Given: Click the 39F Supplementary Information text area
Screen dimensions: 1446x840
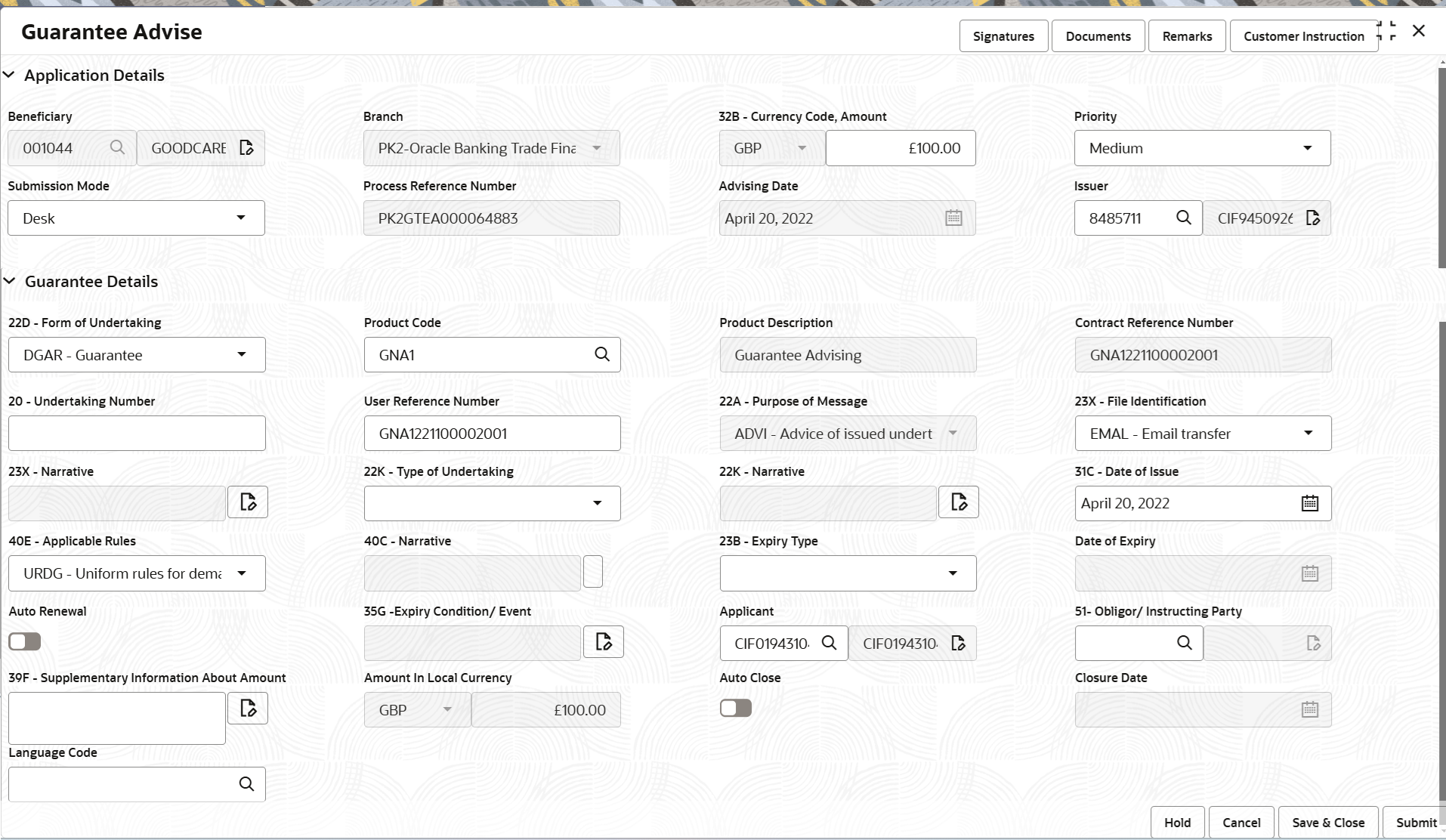Looking at the screenshot, I should point(117,718).
